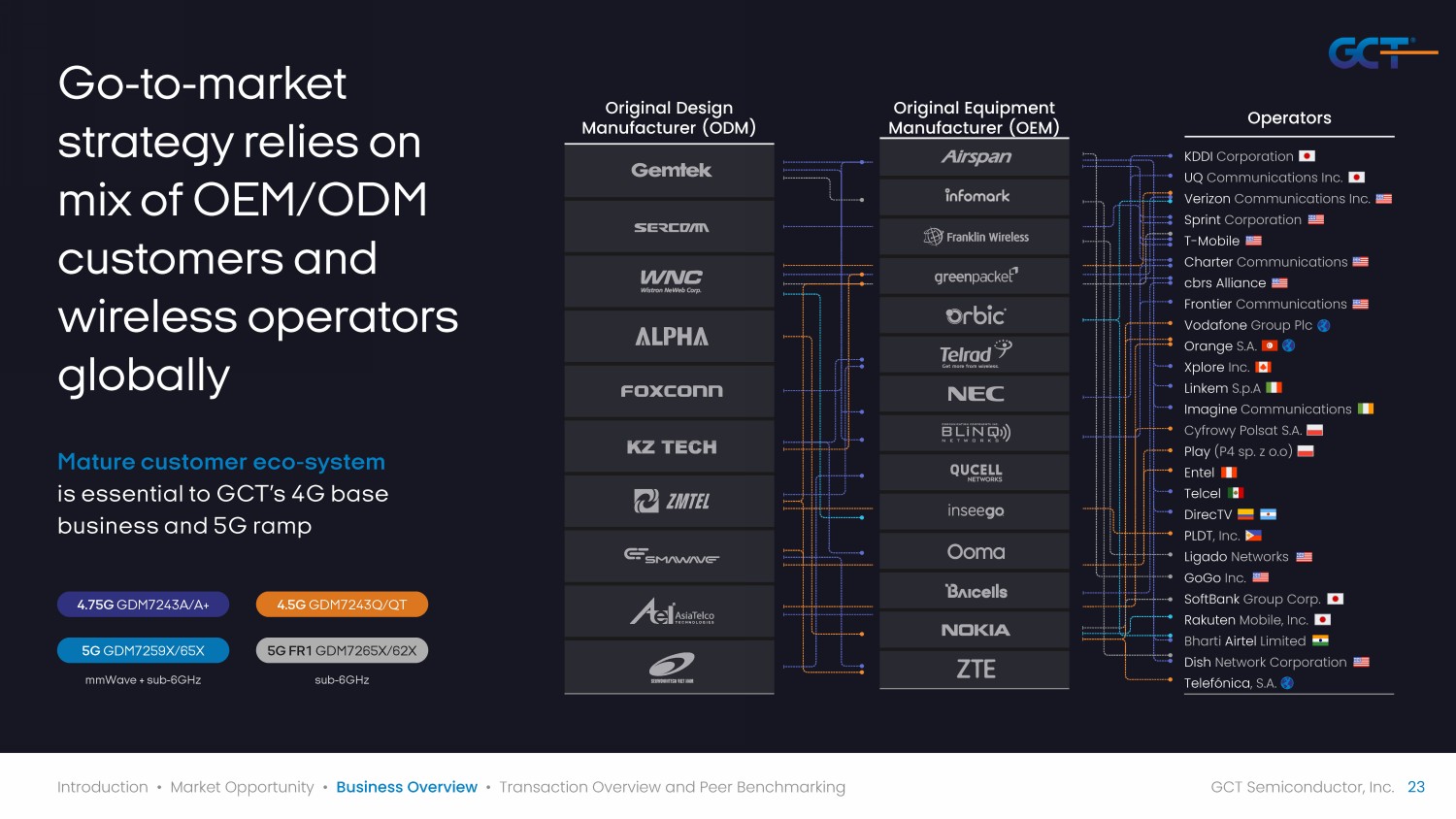1456x819 pixels.
Task: Click the NEC logo tile
Action: [975, 394]
